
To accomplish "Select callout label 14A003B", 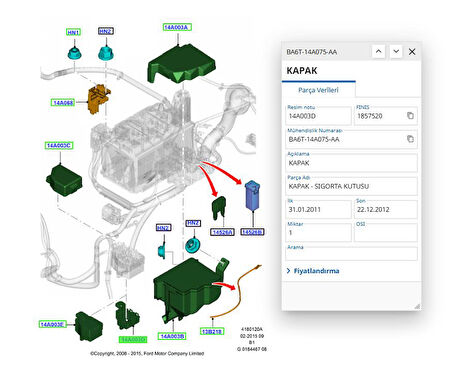I will pos(172,336).
